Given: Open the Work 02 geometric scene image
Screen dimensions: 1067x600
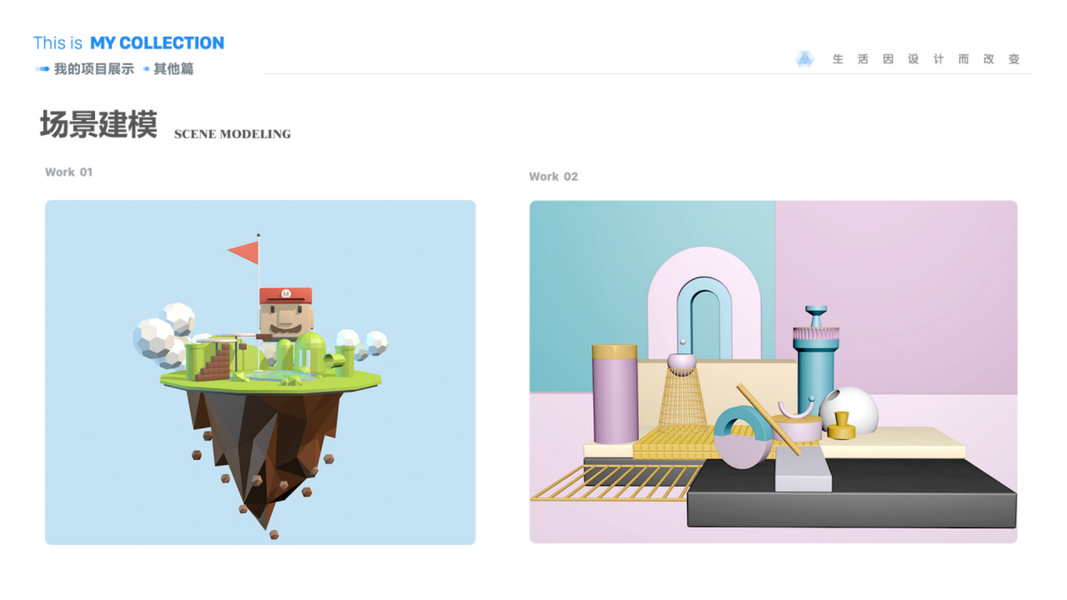Looking at the screenshot, I should pos(773,371).
